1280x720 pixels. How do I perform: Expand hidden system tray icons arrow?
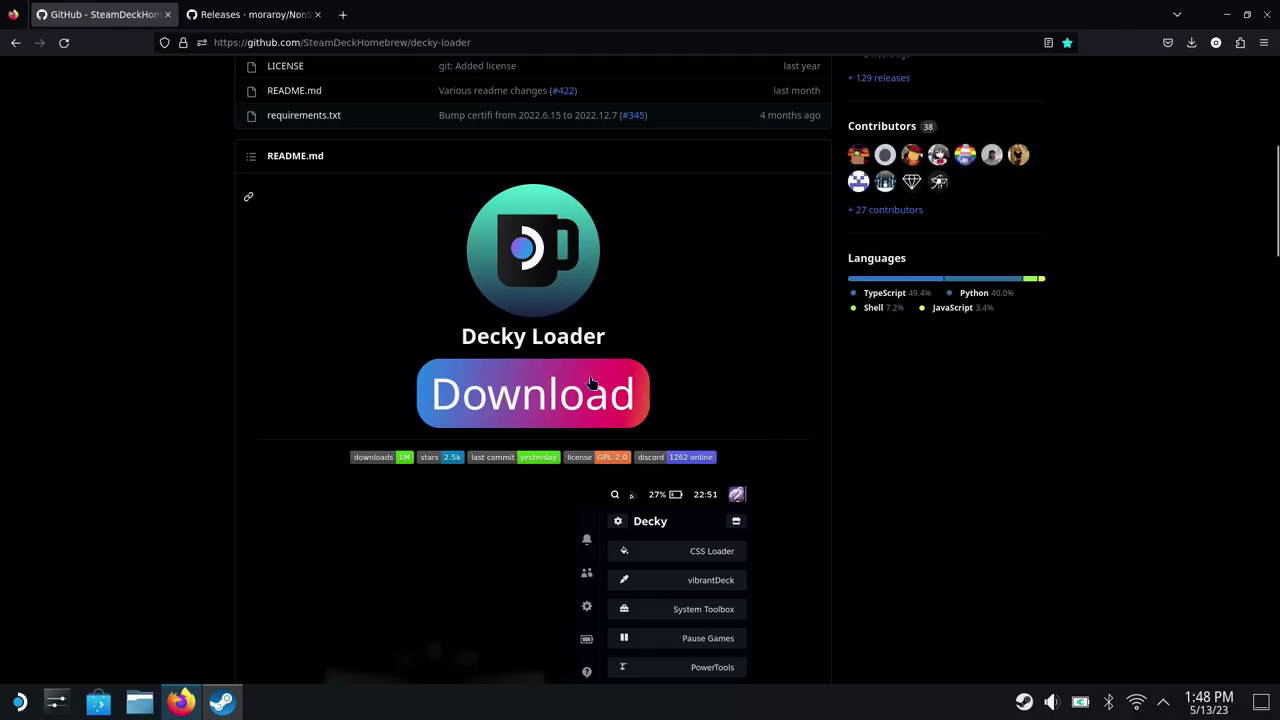click(x=1163, y=702)
